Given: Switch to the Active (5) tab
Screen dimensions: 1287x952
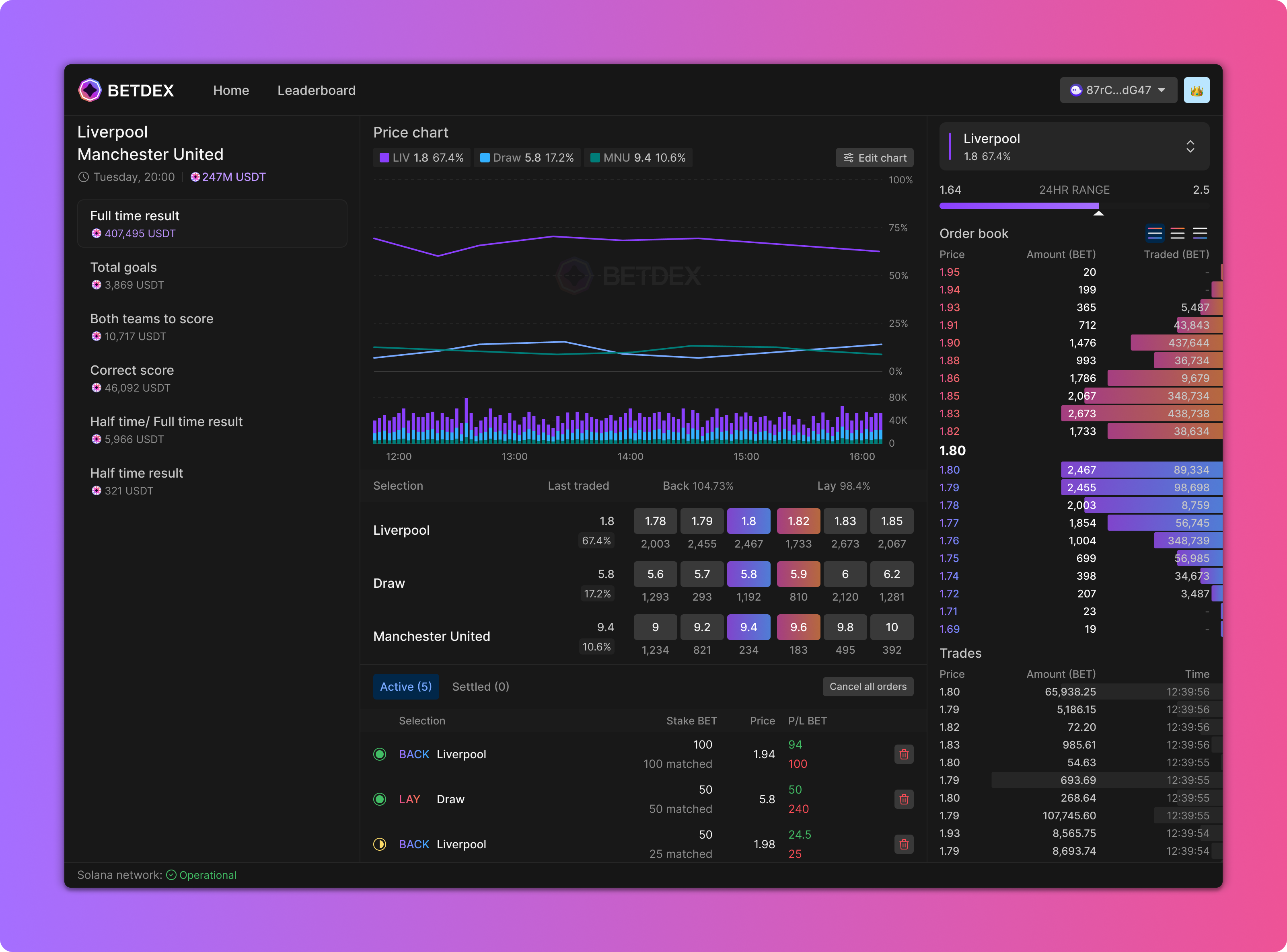Looking at the screenshot, I should (406, 687).
